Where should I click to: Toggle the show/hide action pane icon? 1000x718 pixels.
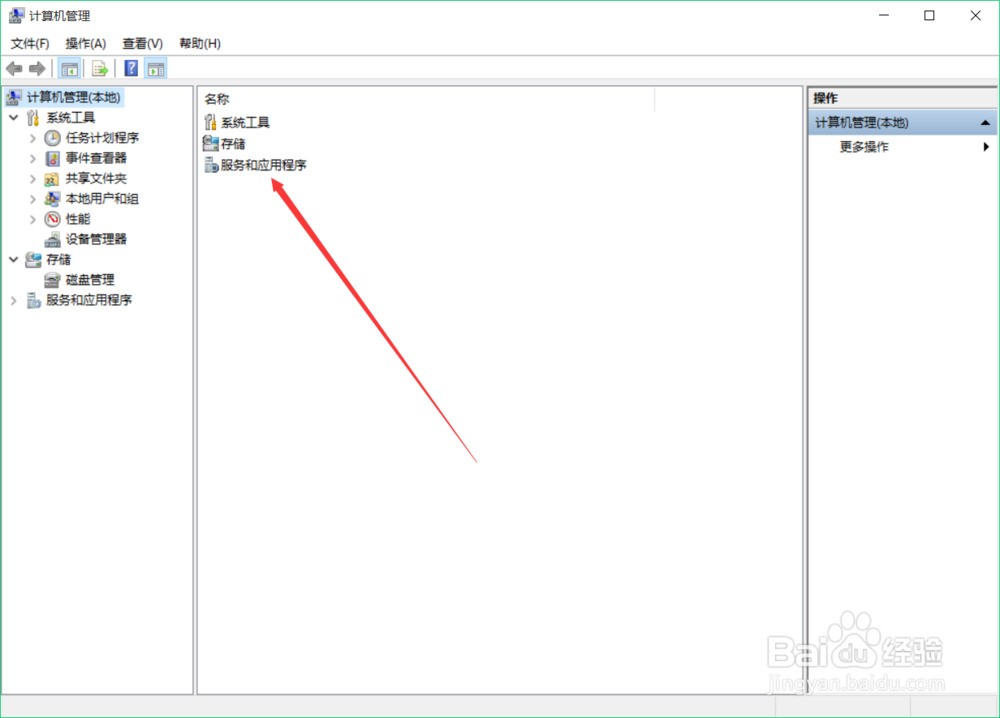click(156, 68)
